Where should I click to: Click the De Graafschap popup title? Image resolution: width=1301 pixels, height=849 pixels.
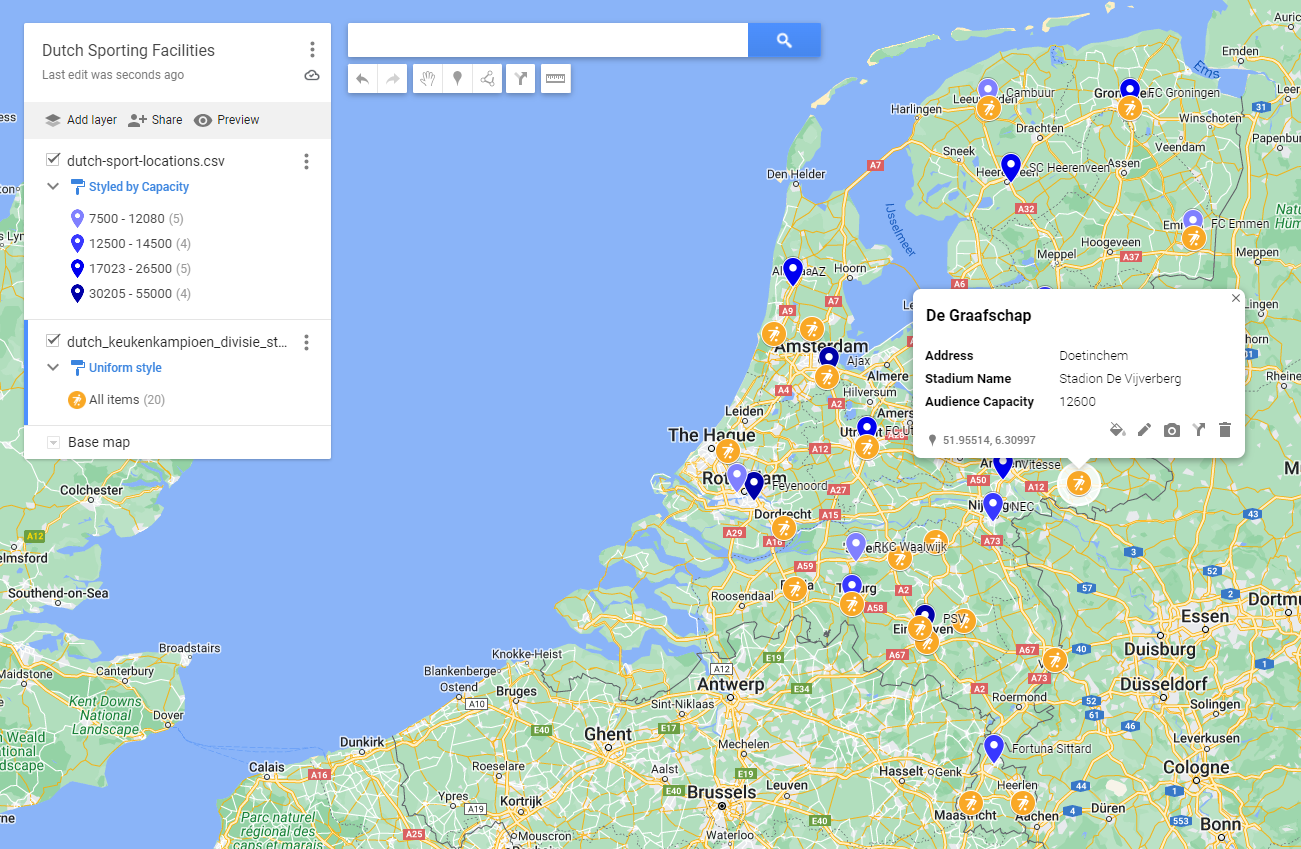click(978, 315)
